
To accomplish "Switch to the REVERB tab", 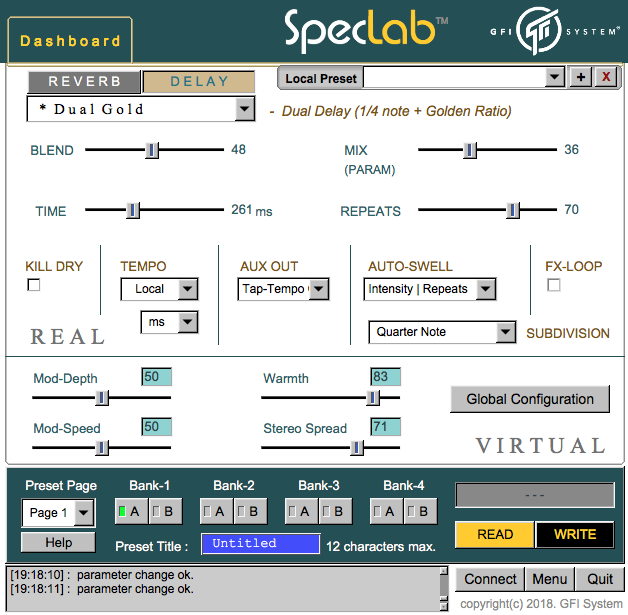I will tap(85, 81).
